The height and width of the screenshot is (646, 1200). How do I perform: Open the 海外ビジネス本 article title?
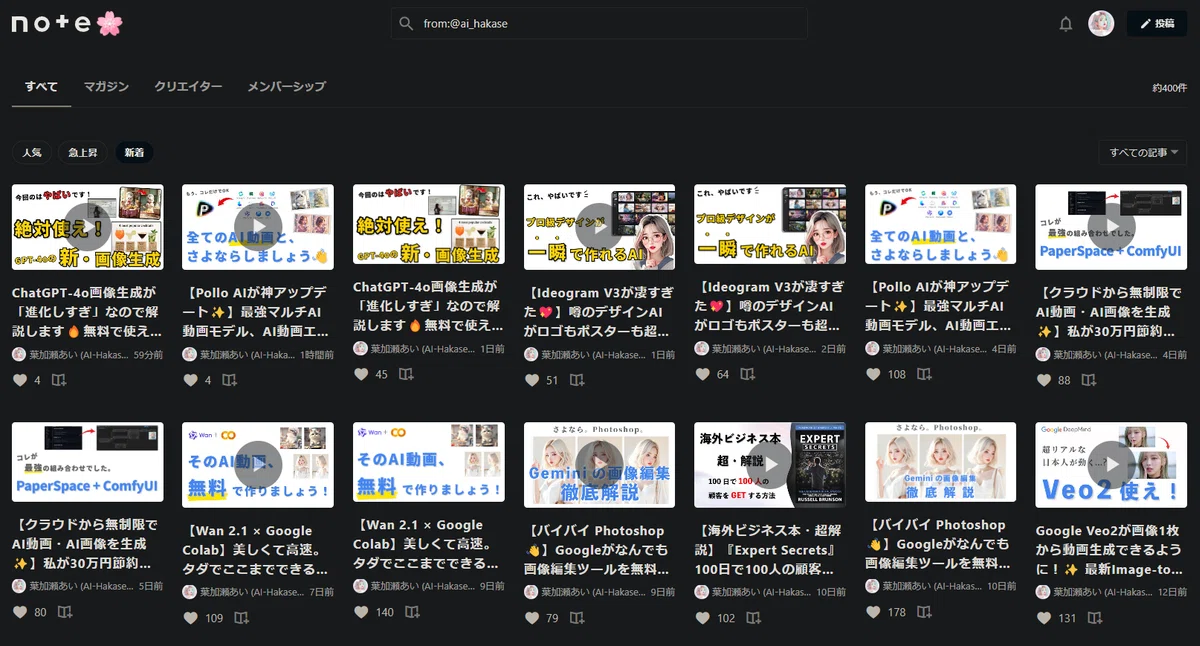click(770, 551)
